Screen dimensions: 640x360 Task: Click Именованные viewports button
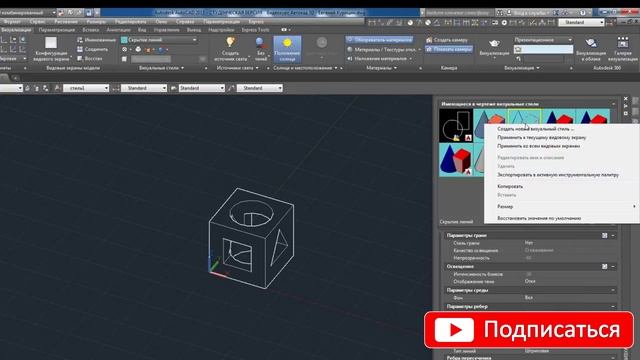click(x=96, y=40)
